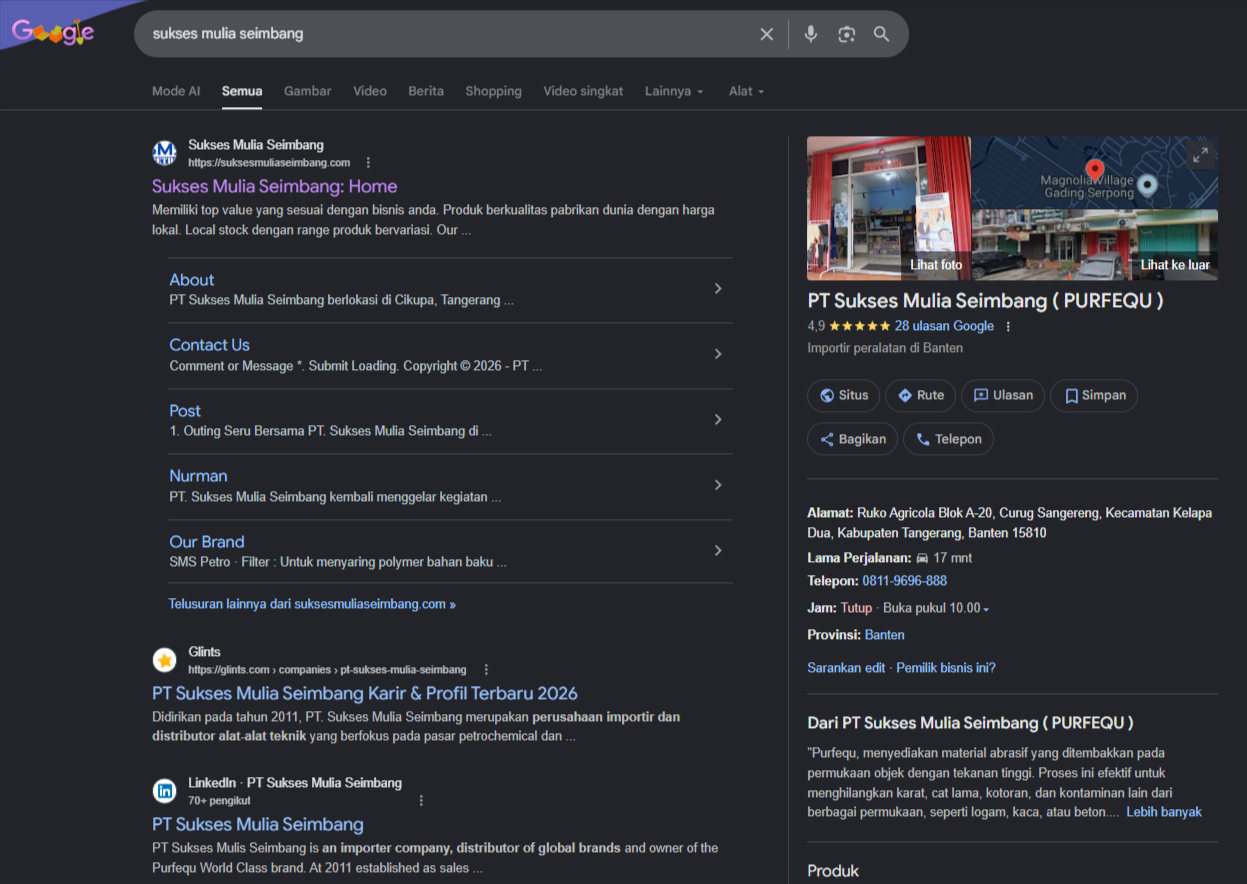Screen dimensions: 1247x884
Task: Select the red map pin on the map
Action: [1095, 170]
